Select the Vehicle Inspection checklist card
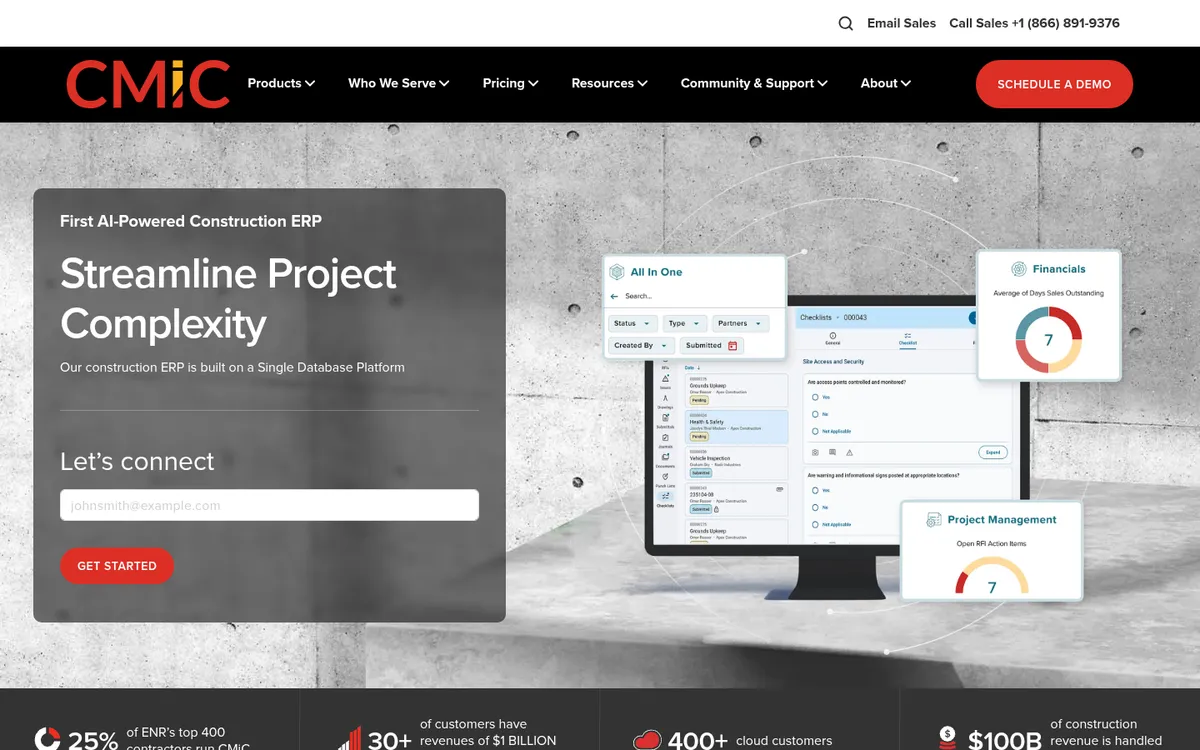 (737, 463)
